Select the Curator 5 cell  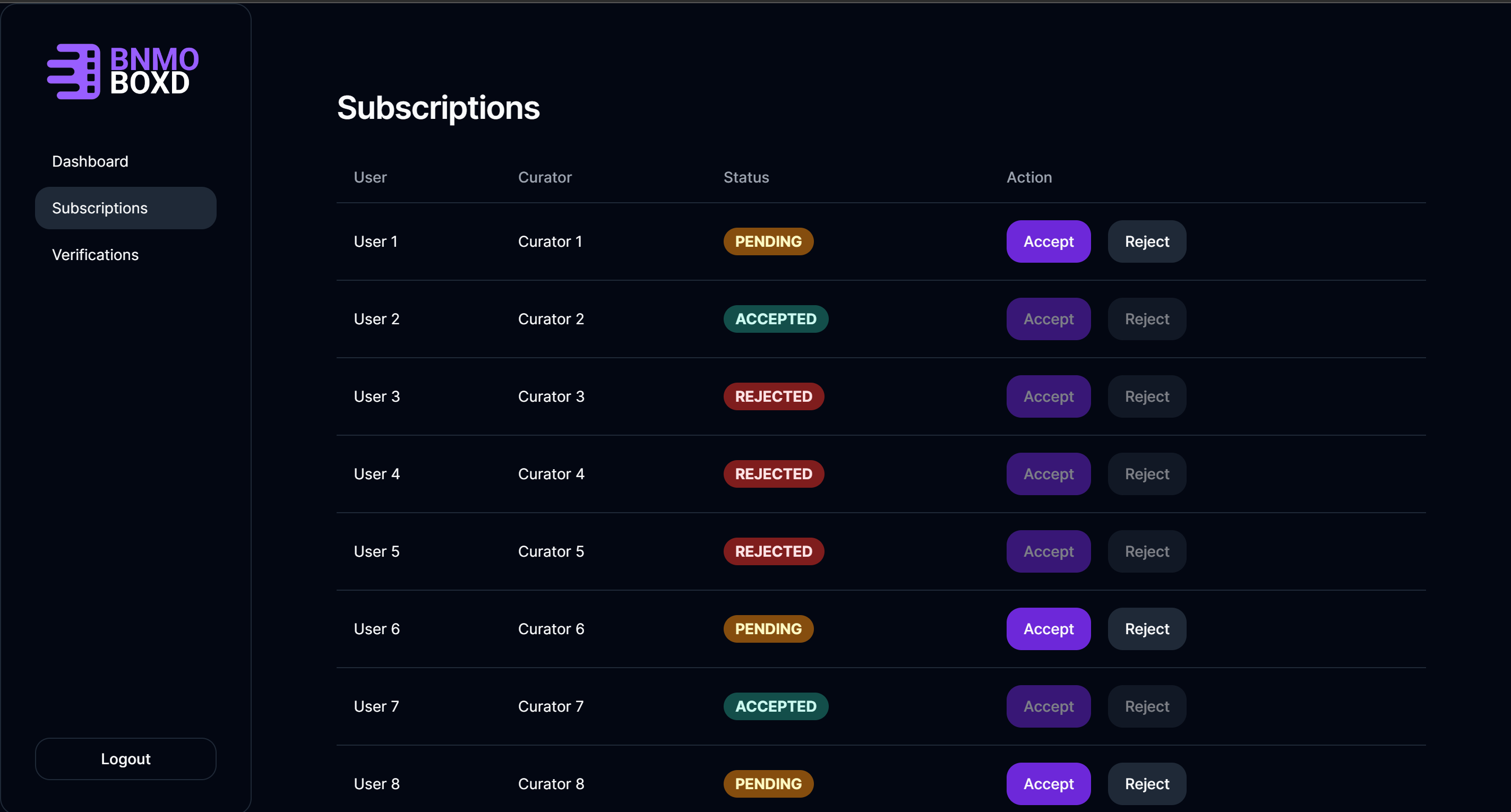click(x=550, y=552)
